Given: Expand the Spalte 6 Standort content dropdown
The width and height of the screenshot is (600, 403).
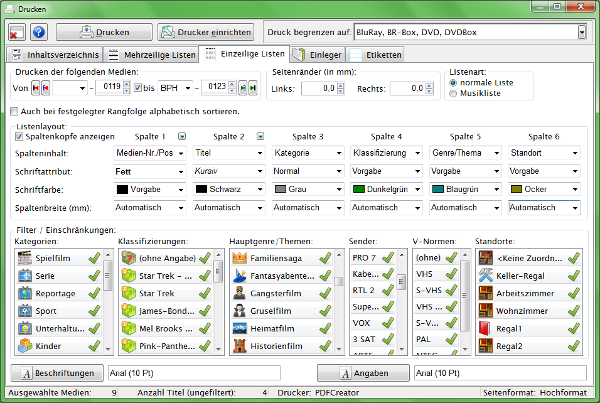Looking at the screenshot, I should tap(574, 153).
